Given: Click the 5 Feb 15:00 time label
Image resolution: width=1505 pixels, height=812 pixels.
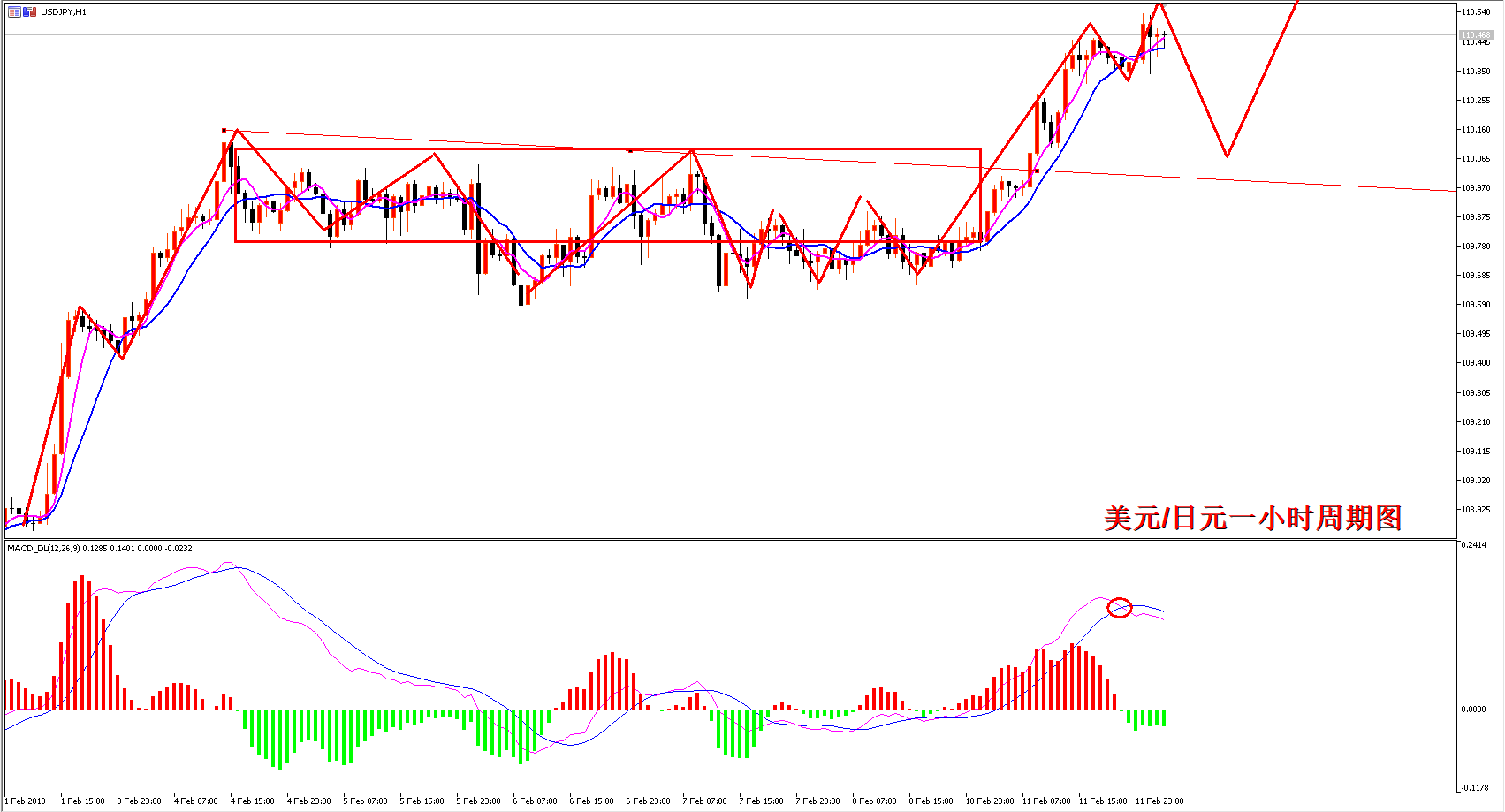Looking at the screenshot, I should (422, 801).
